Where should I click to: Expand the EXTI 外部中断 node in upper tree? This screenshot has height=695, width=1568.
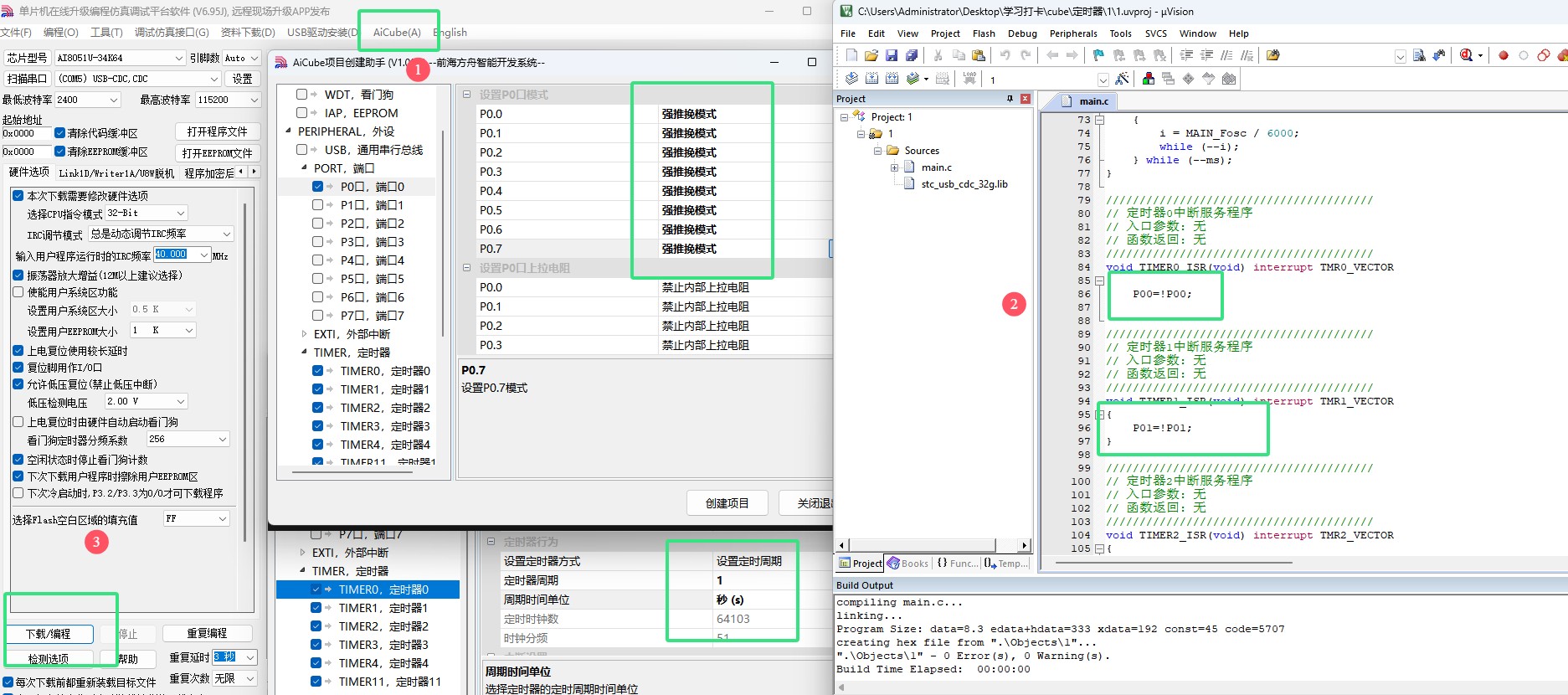tap(304, 334)
